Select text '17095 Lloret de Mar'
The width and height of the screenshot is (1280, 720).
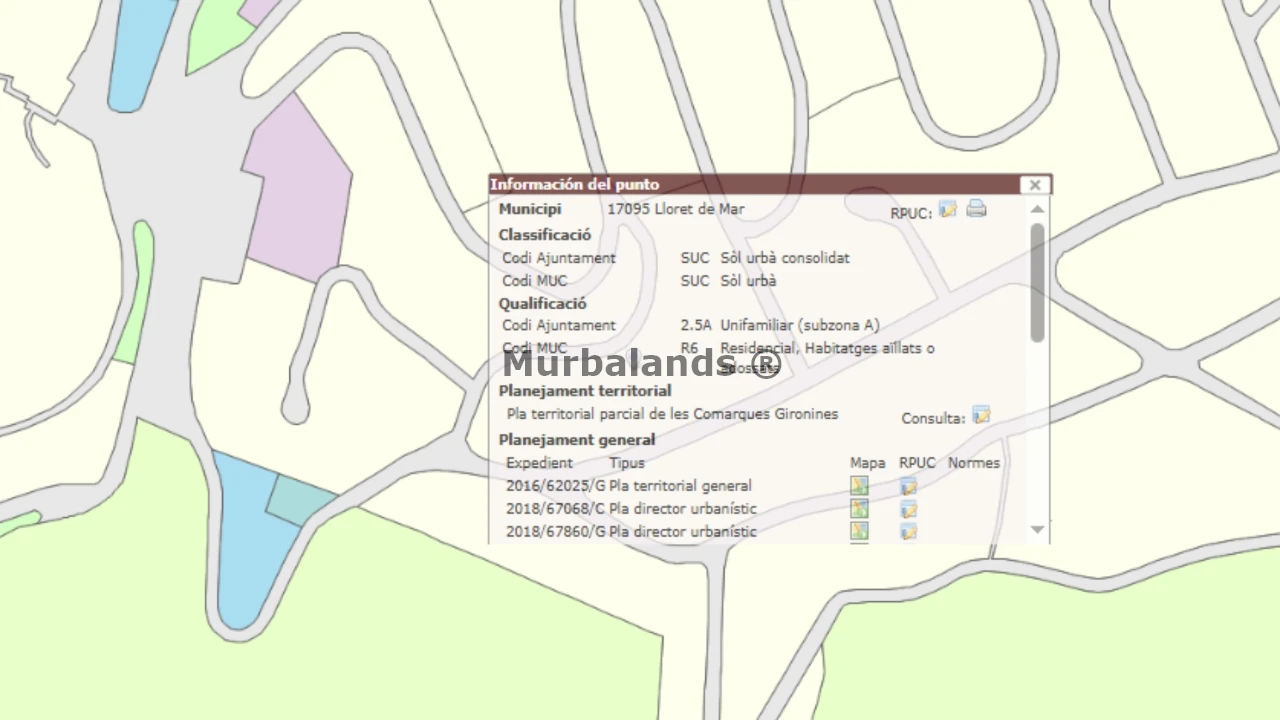pos(676,209)
